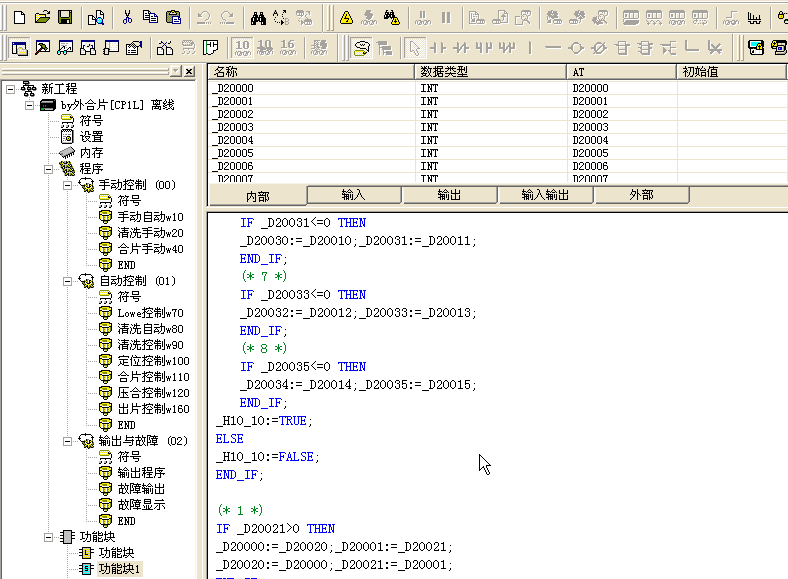Click the cross-reference report icon
The width and height of the screenshot is (788, 579).
(x=165, y=48)
